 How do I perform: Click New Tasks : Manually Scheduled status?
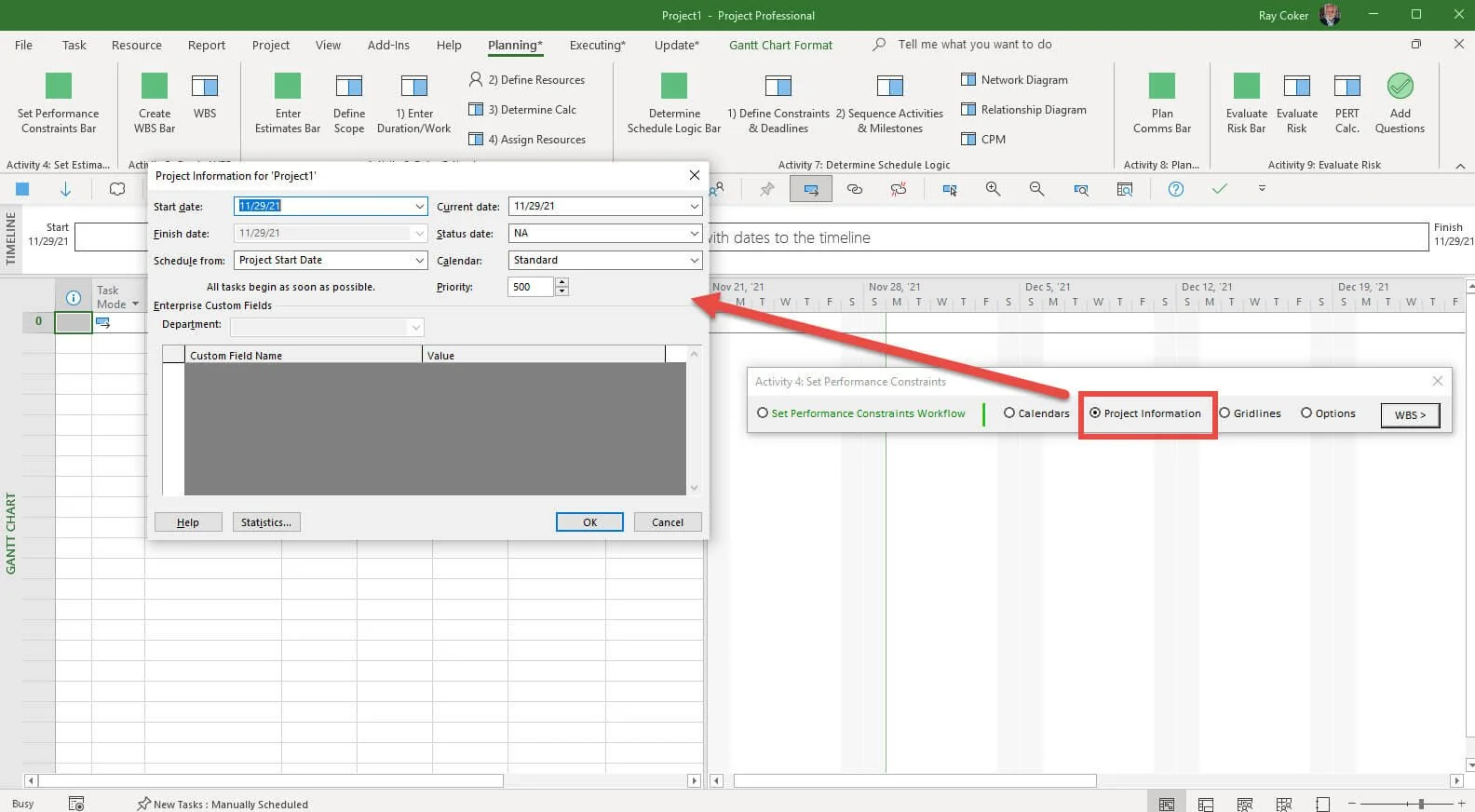tap(222, 804)
